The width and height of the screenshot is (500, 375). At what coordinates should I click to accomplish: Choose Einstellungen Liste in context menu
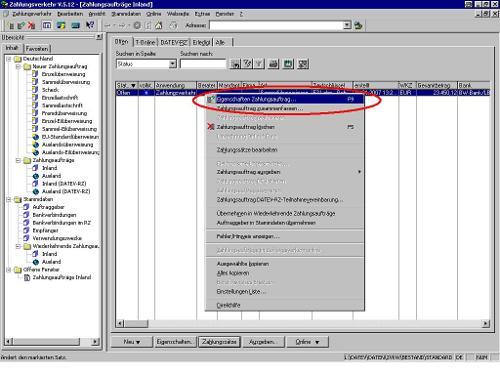(285, 291)
